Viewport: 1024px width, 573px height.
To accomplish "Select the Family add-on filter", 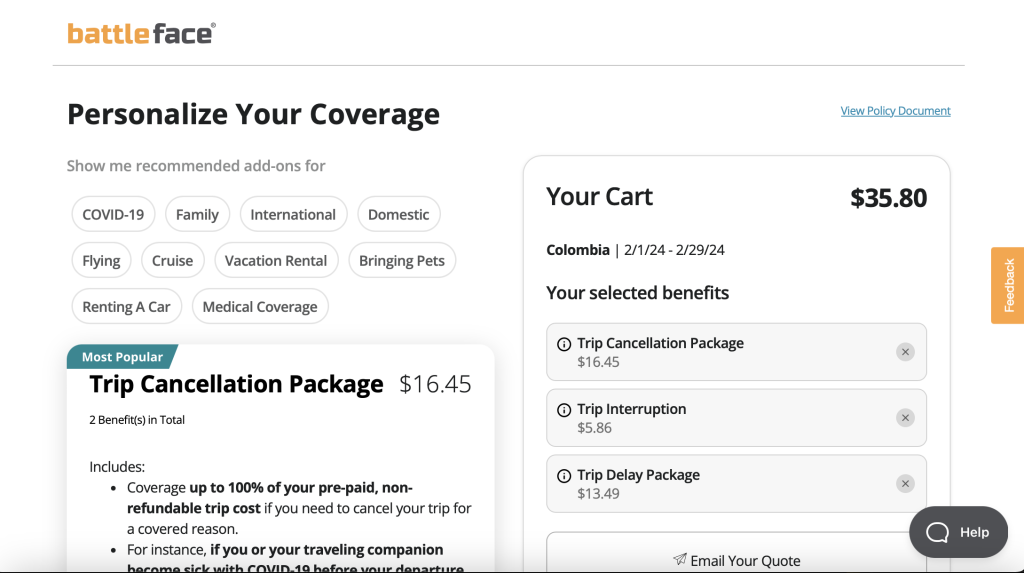I will (197, 214).
